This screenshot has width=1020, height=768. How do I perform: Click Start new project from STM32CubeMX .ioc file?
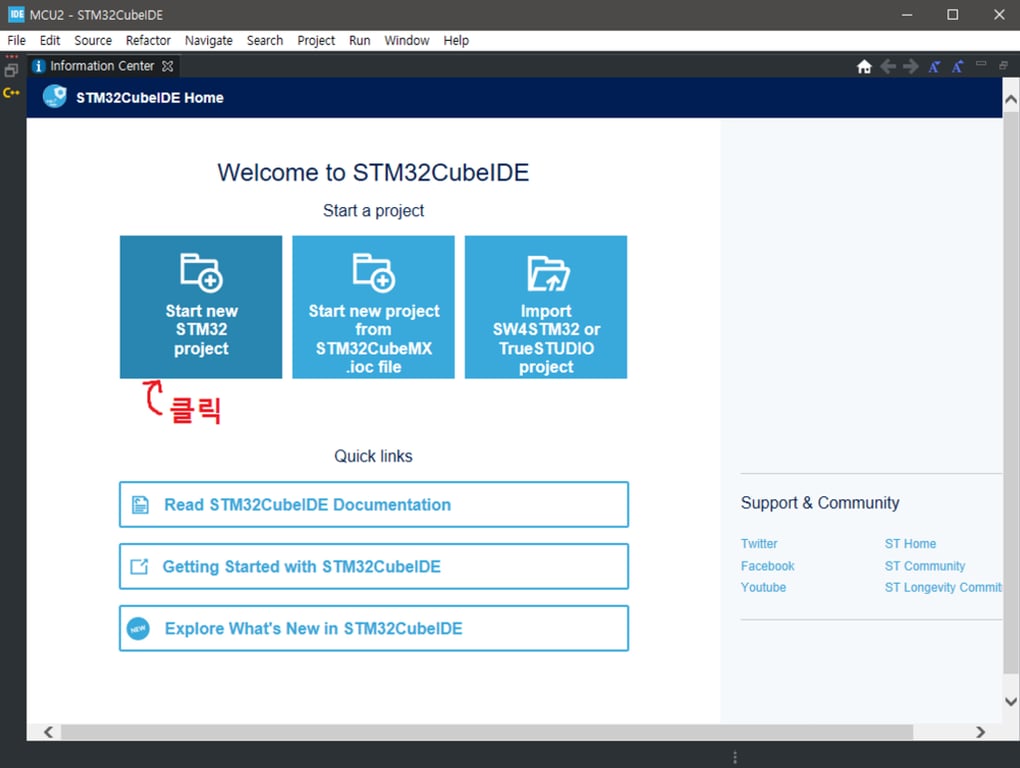(x=373, y=307)
